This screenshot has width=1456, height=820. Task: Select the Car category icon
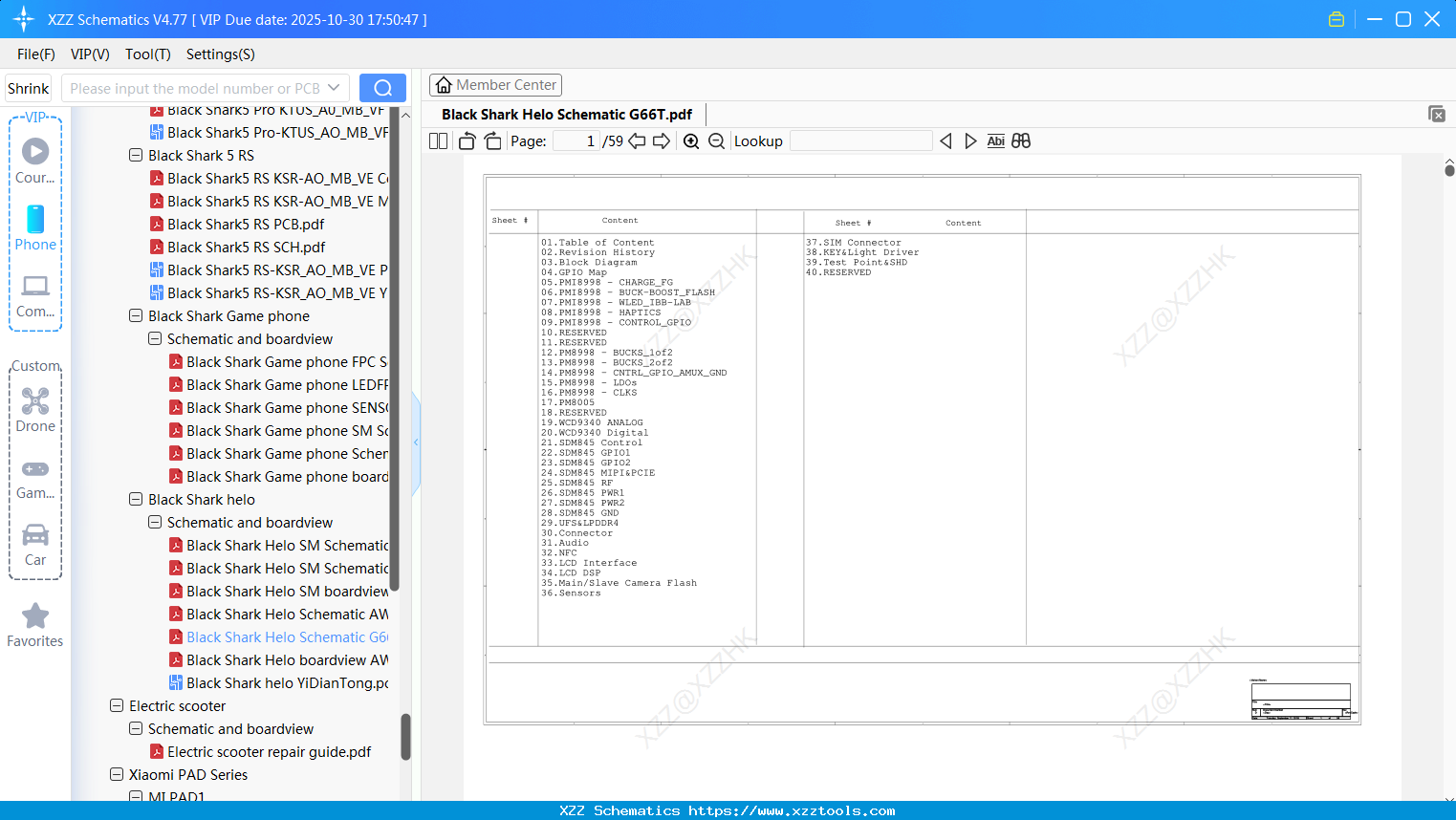point(35,545)
